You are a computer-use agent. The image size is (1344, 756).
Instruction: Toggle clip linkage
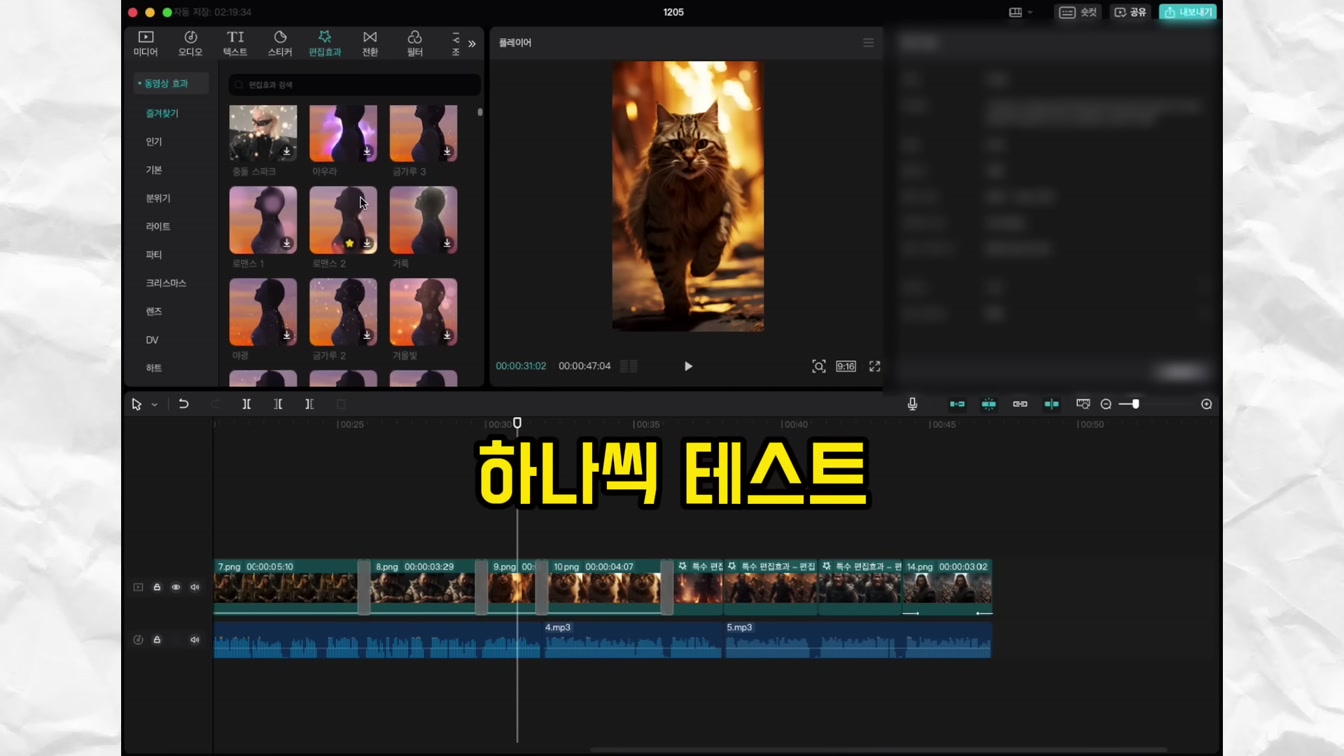point(1020,404)
